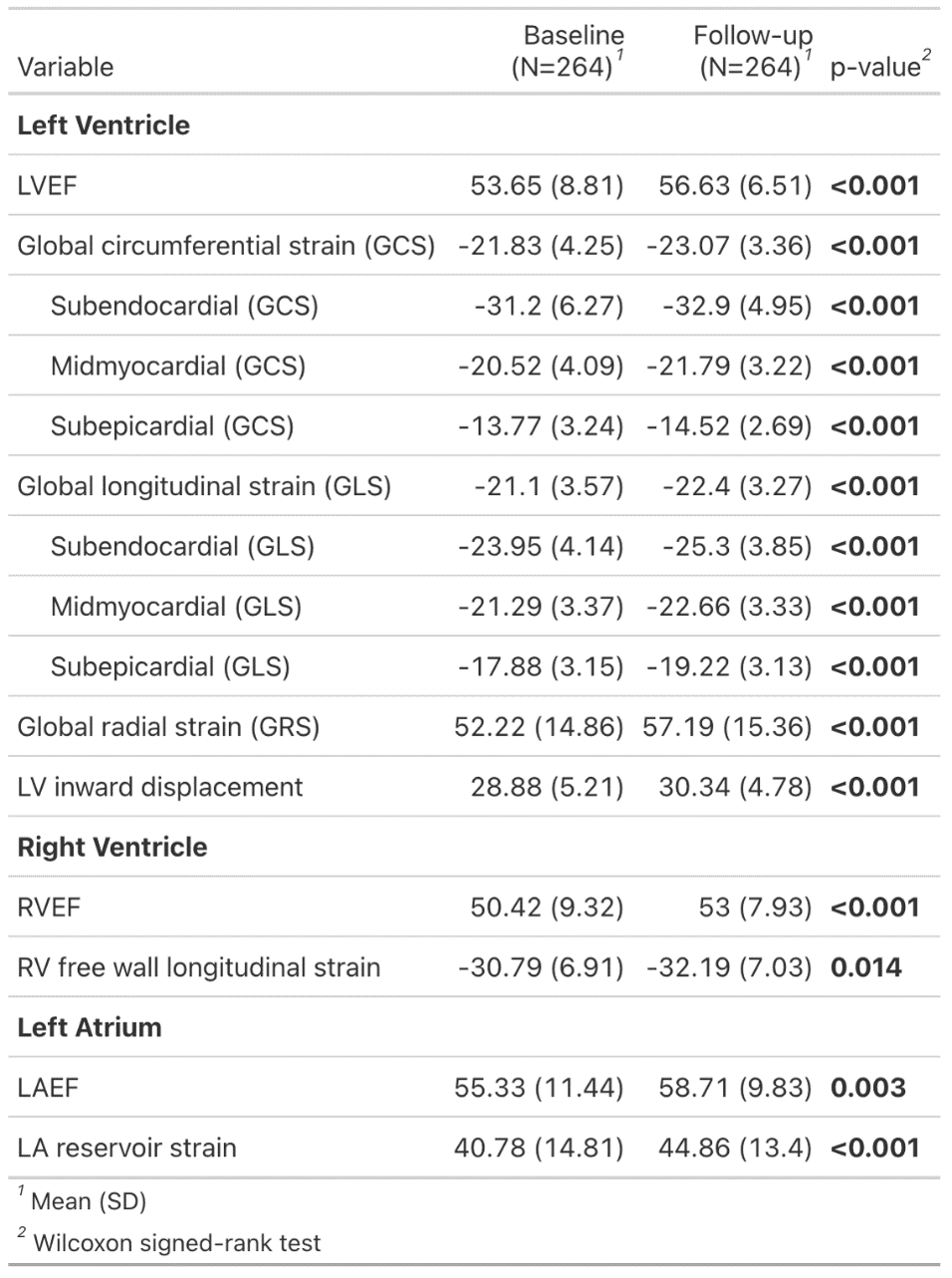Select the LA reservoir strain row label

pos(126,1148)
